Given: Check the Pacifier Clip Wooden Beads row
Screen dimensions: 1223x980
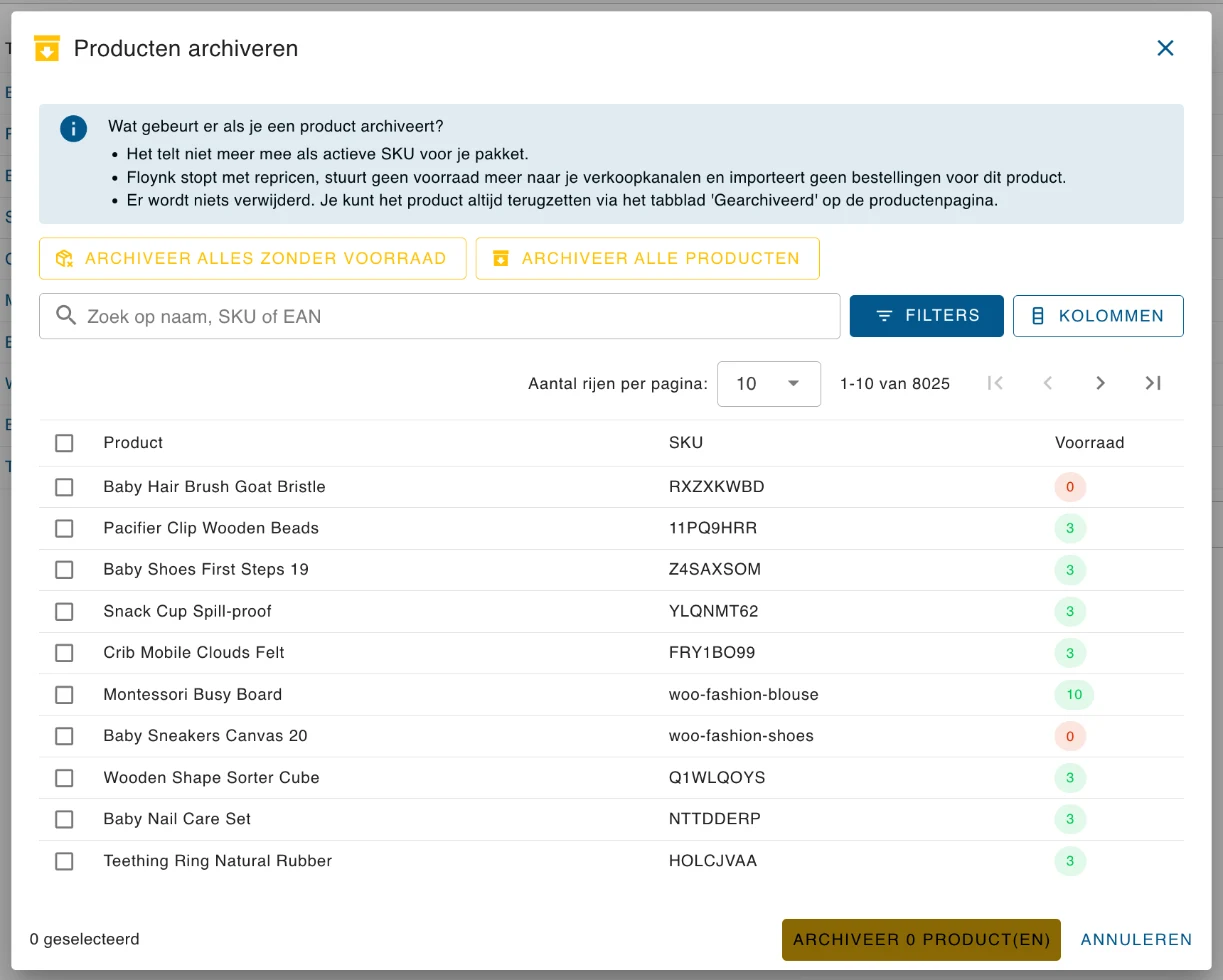Looking at the screenshot, I should [x=64, y=528].
